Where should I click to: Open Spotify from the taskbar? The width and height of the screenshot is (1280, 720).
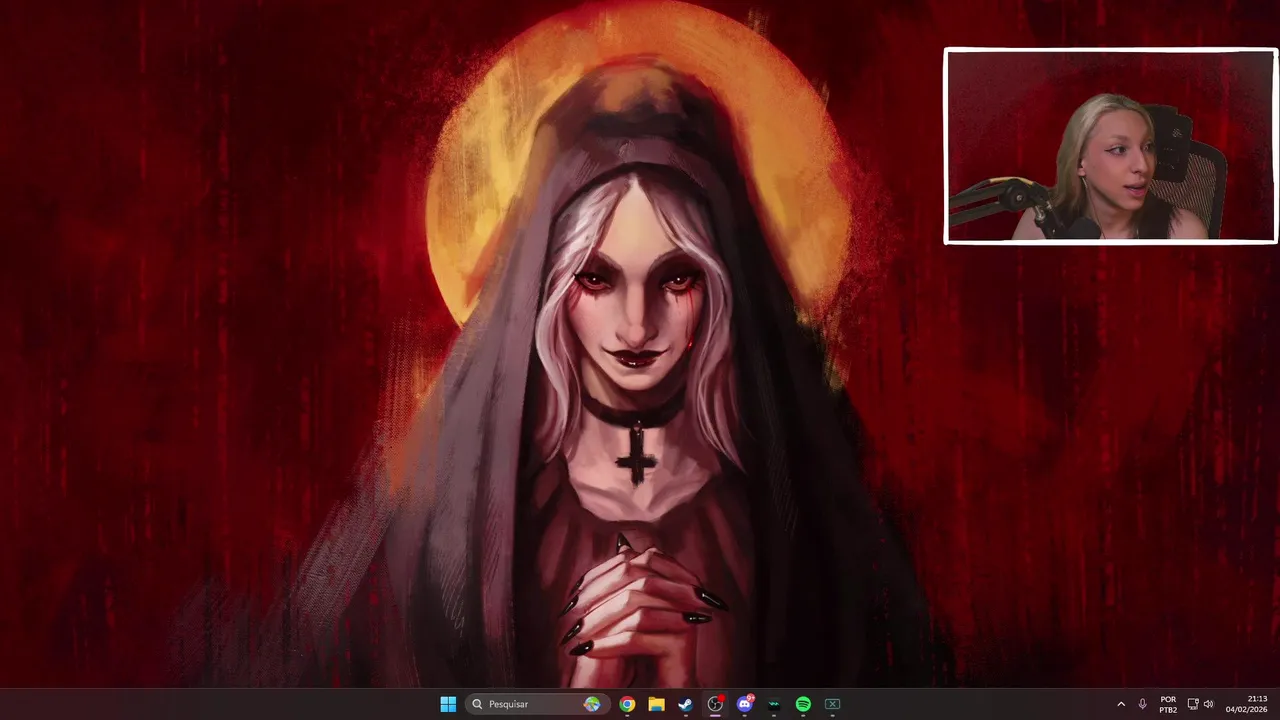click(x=803, y=704)
